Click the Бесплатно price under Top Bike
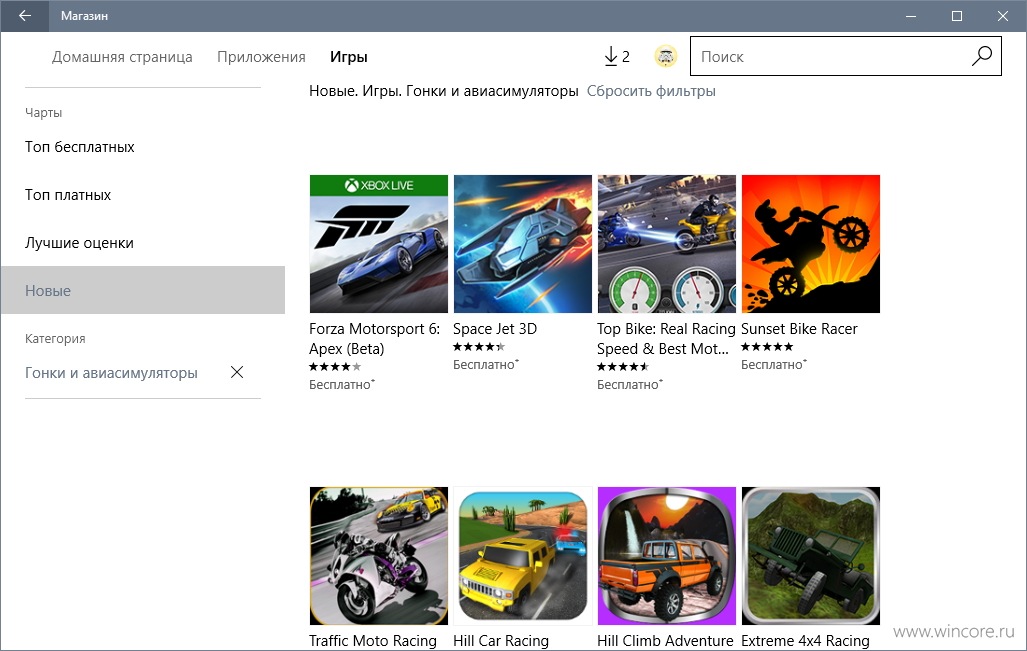 pyautogui.click(x=629, y=384)
